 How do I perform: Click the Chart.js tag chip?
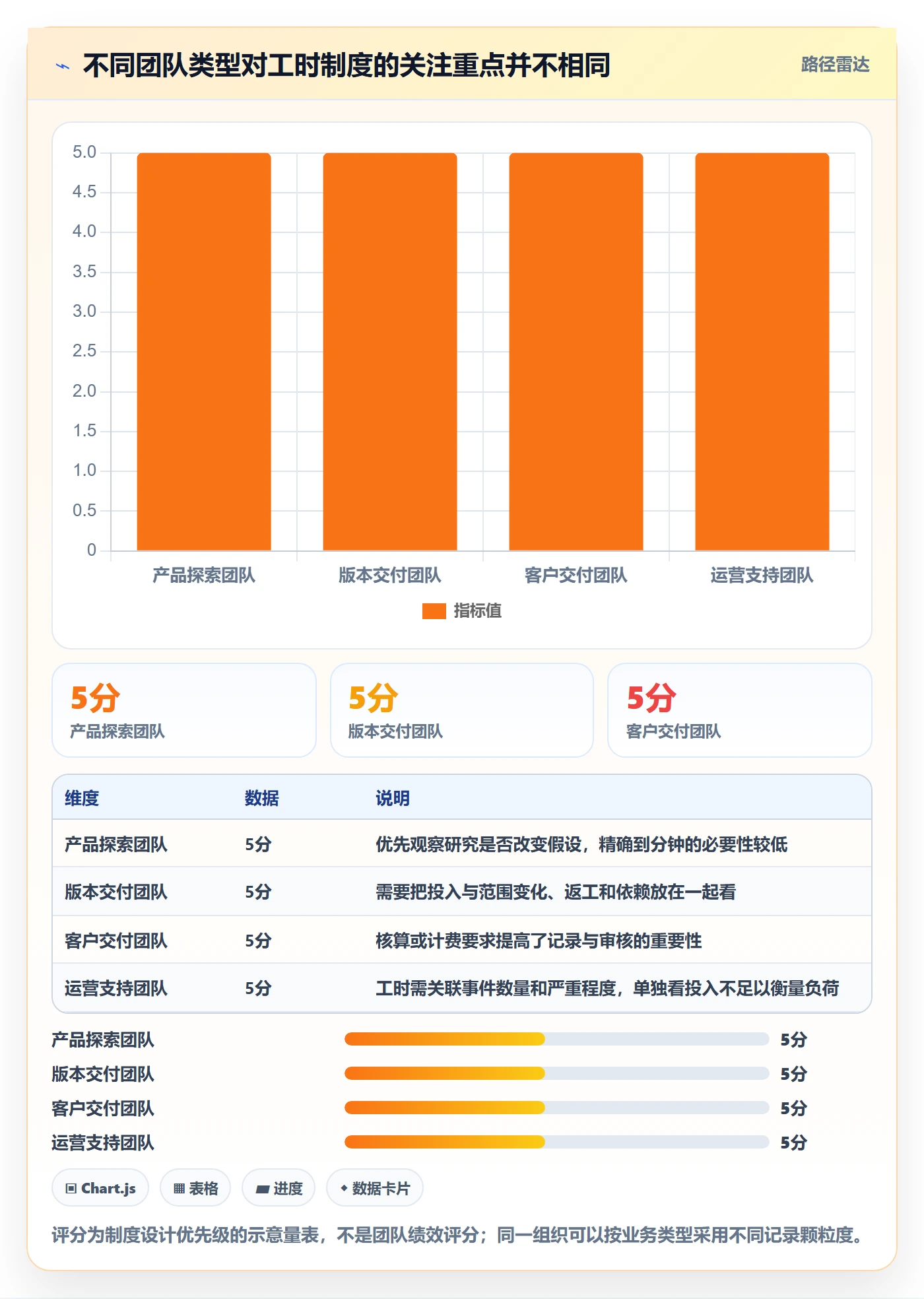click(x=100, y=1188)
